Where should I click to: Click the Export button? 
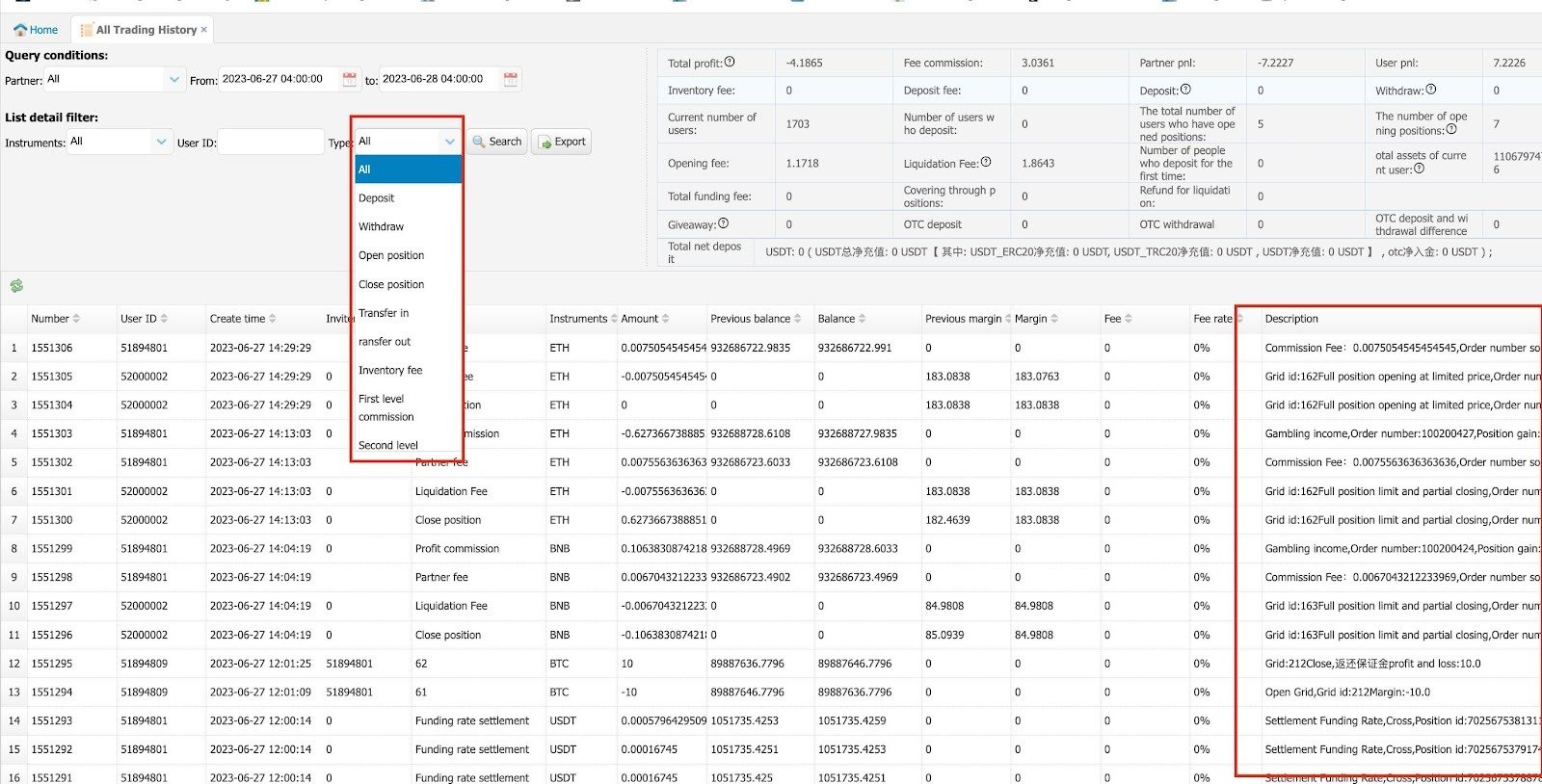561,142
